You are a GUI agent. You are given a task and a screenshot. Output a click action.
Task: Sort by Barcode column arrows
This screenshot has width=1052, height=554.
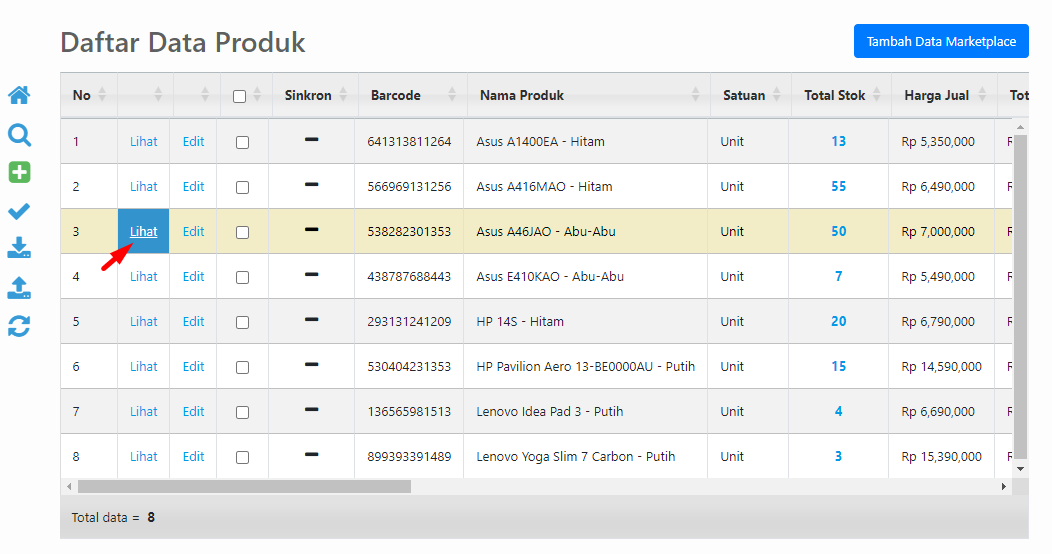452,95
